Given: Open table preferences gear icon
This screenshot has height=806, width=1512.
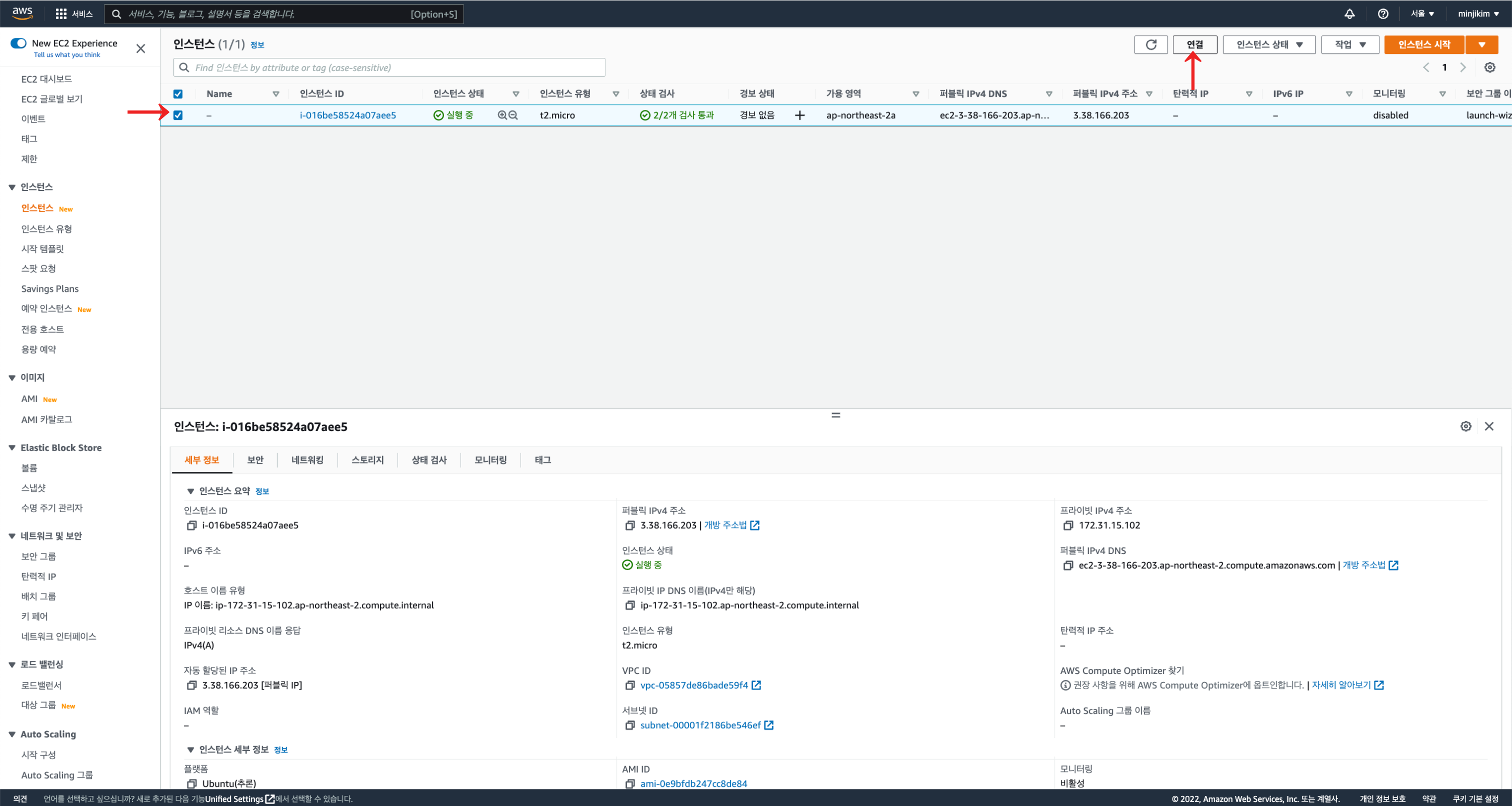Looking at the screenshot, I should (x=1489, y=68).
